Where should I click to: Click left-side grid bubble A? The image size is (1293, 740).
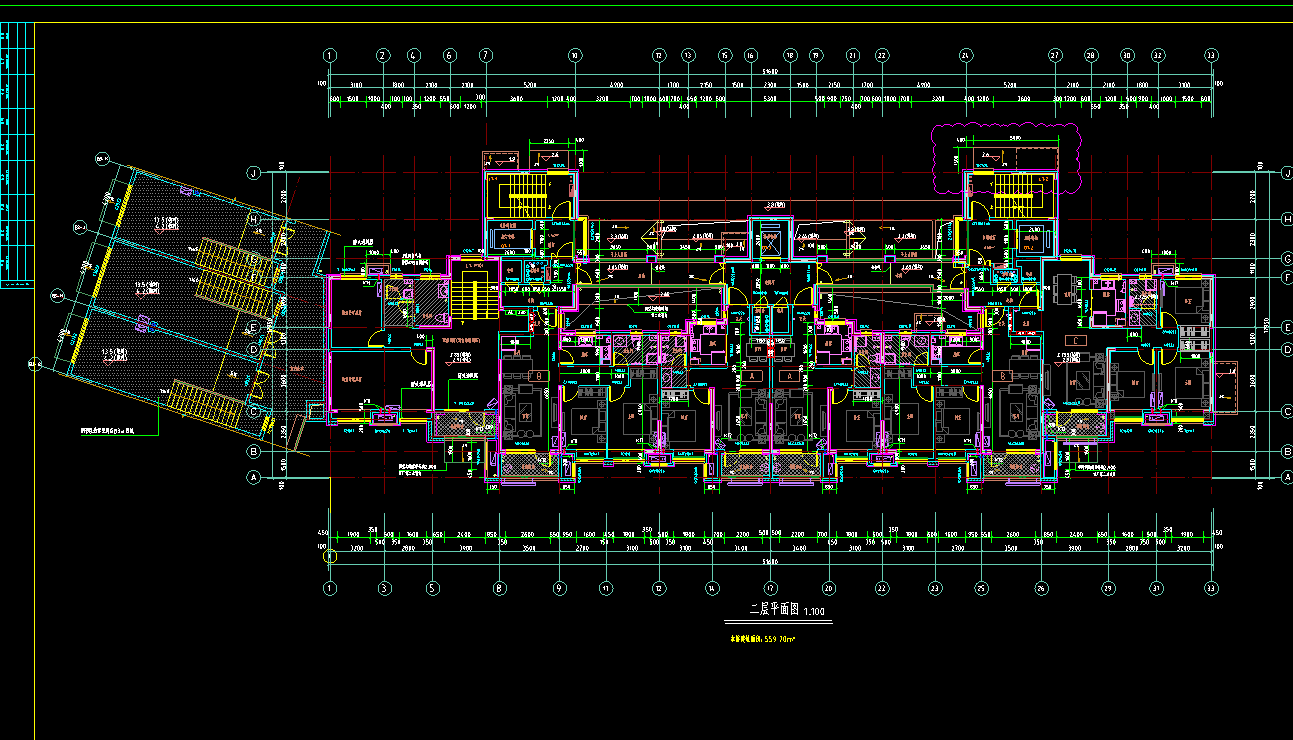click(x=254, y=478)
